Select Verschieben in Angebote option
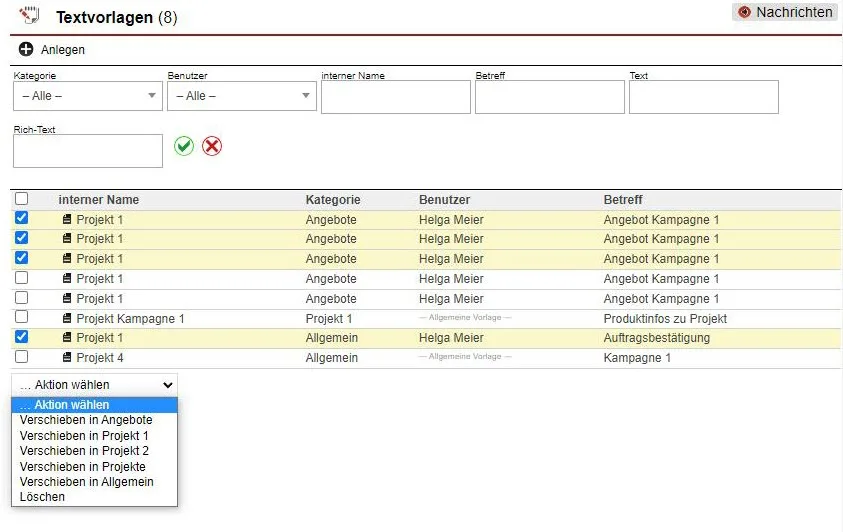 [x=86, y=420]
